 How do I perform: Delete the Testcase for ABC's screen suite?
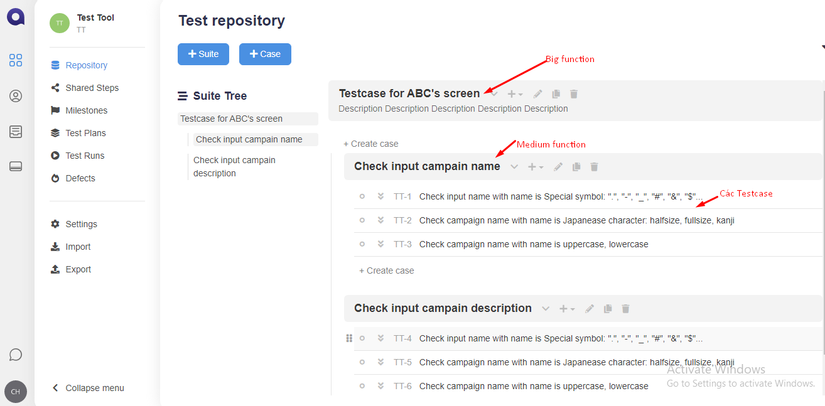coord(573,94)
